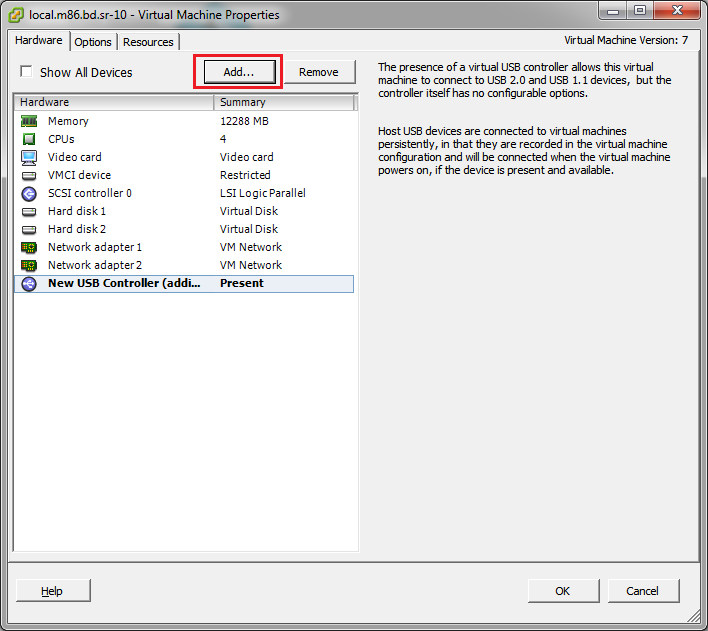Enable the Show All Devices checkbox
The image size is (708, 631).
tap(26, 72)
